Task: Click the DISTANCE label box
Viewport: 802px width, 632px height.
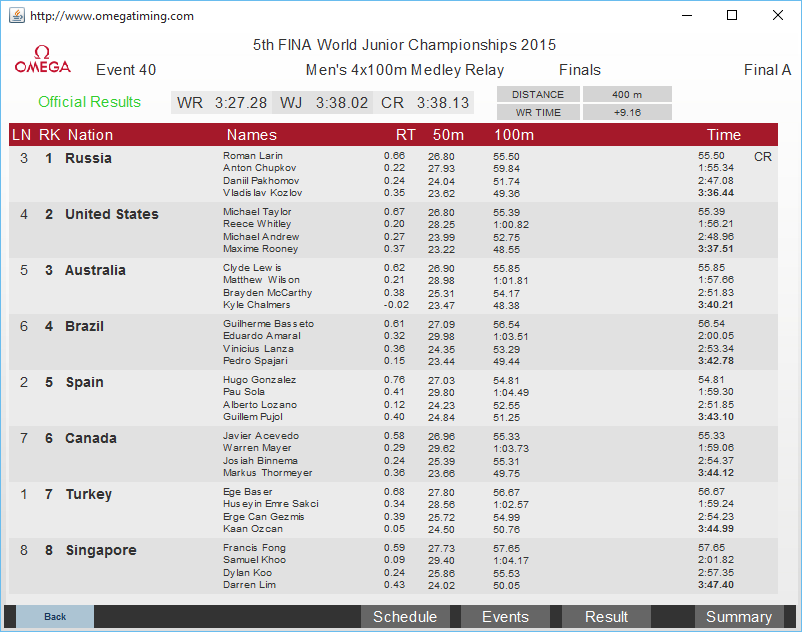Action: [538, 94]
